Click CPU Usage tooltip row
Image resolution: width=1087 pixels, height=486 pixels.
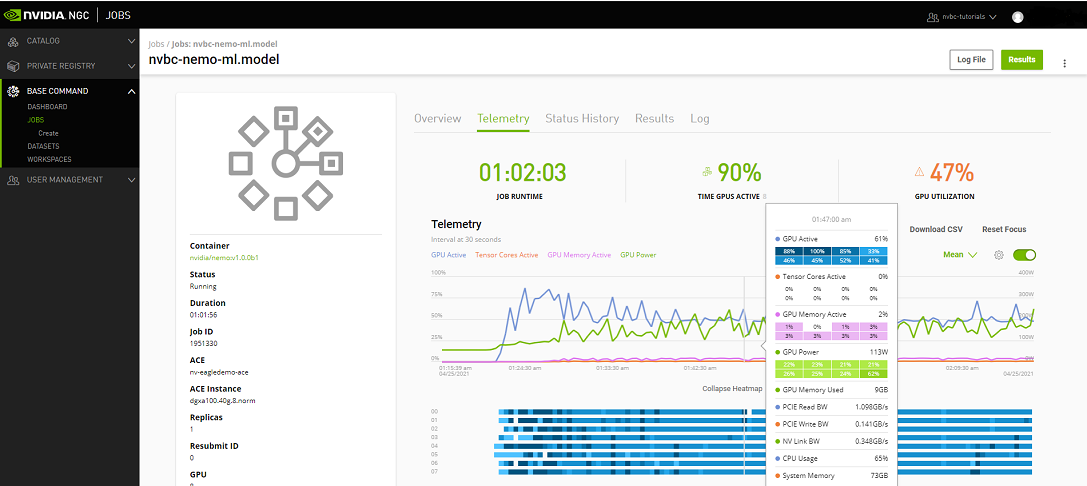pos(831,459)
